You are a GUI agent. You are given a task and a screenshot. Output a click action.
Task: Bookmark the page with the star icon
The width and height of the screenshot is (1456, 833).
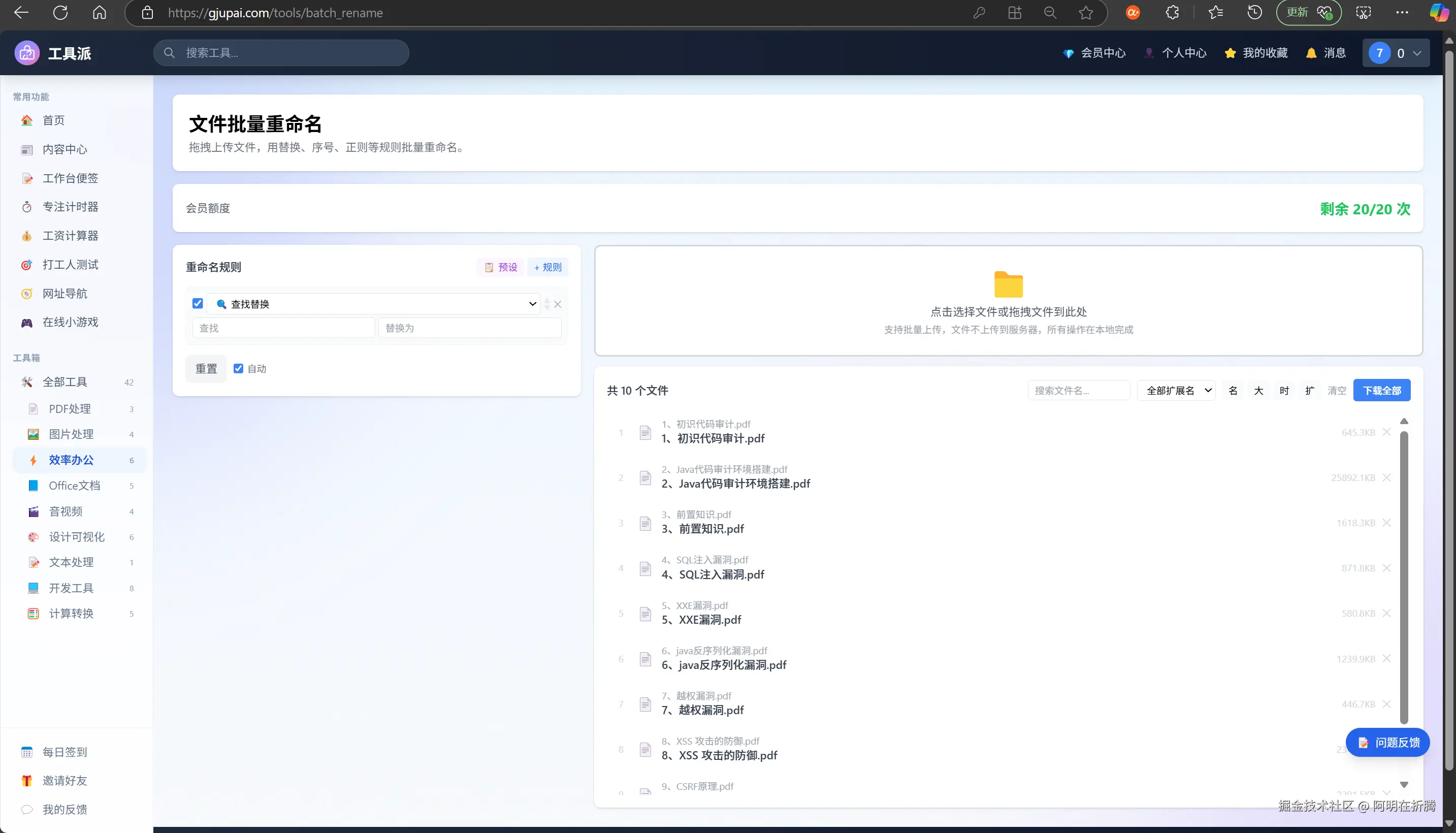click(x=1086, y=13)
